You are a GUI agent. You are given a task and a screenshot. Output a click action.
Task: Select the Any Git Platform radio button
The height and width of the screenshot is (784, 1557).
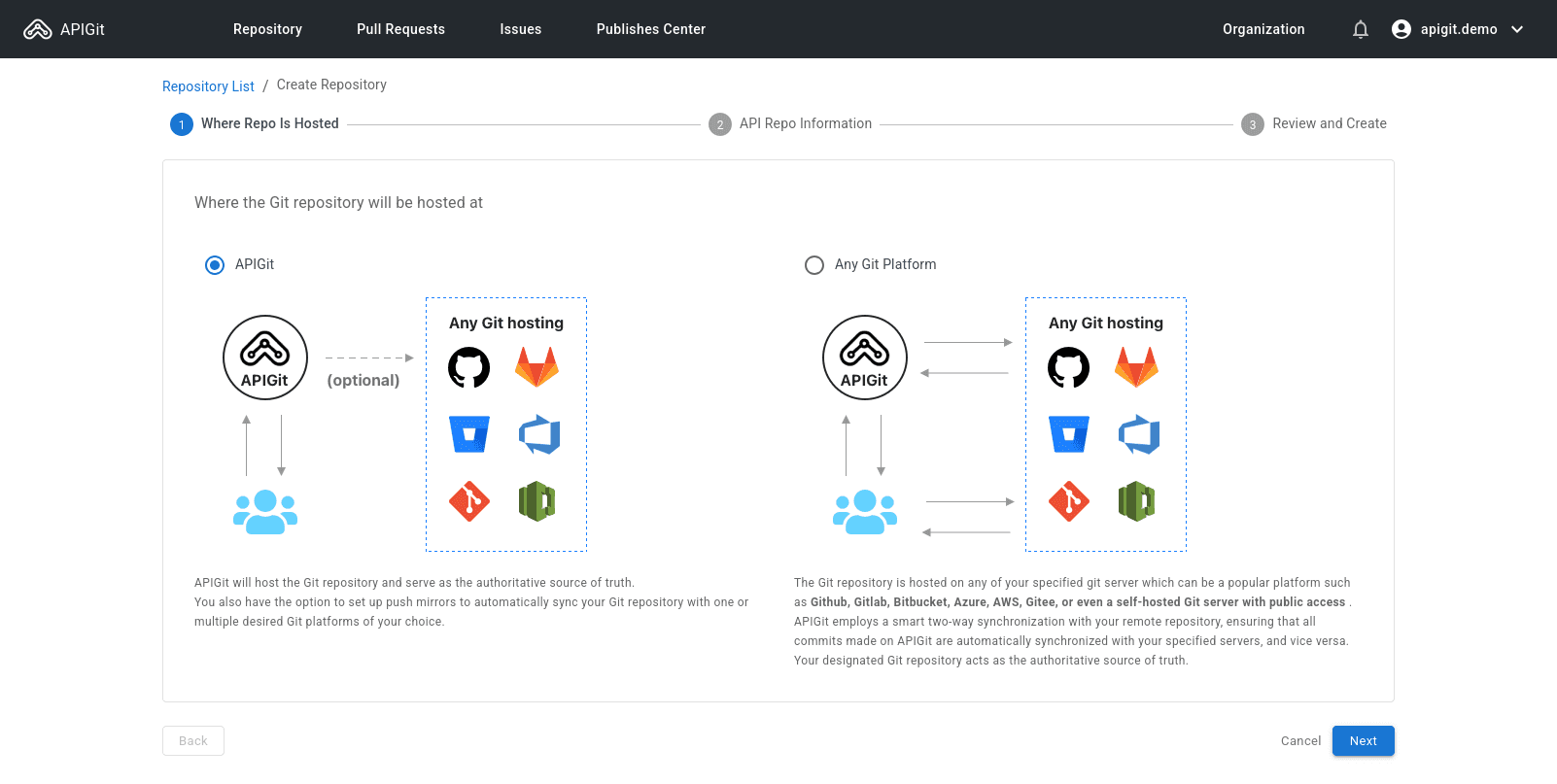coord(814,265)
